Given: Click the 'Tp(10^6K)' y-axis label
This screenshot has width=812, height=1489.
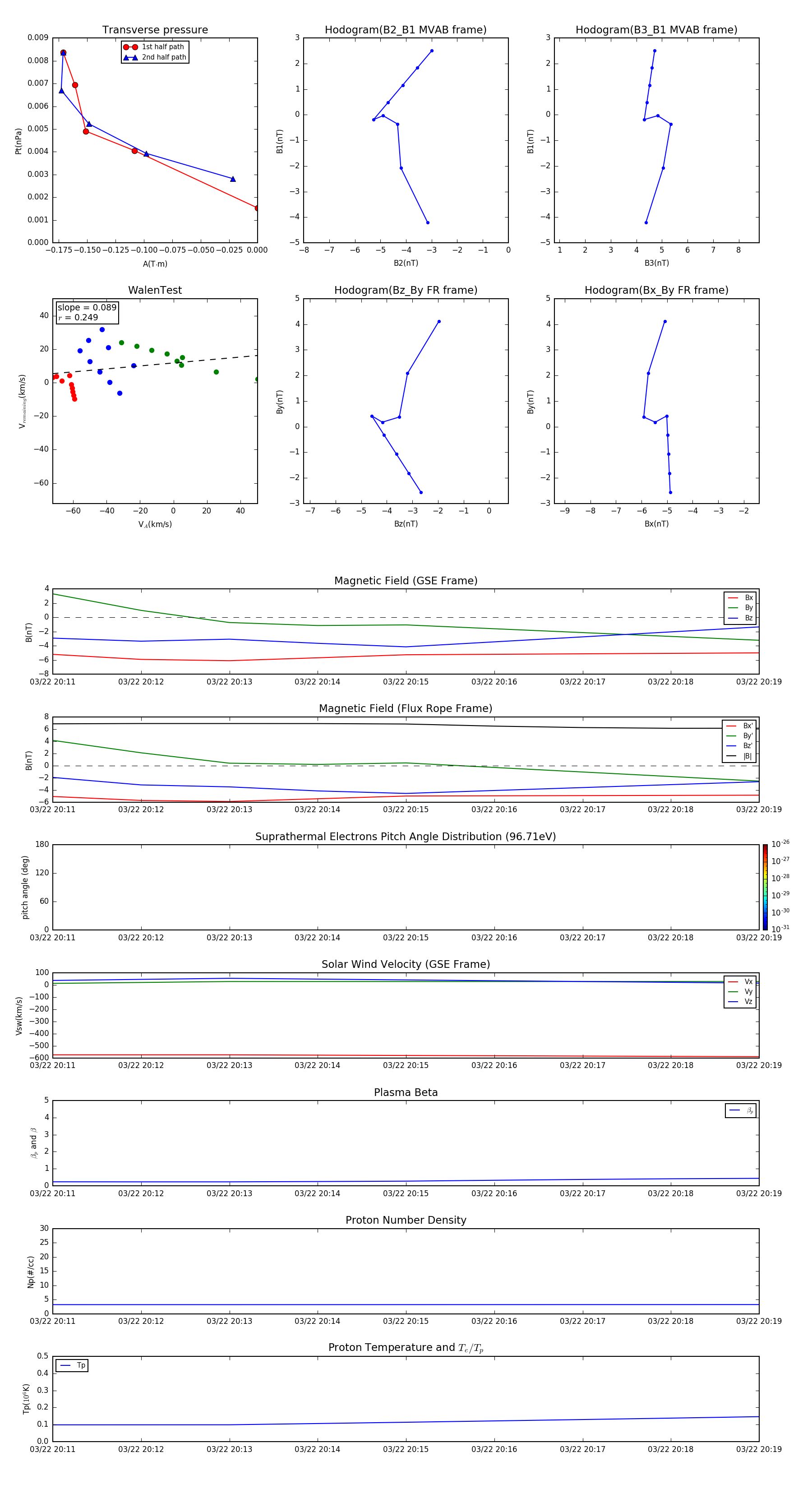Looking at the screenshot, I should click(26, 1399).
